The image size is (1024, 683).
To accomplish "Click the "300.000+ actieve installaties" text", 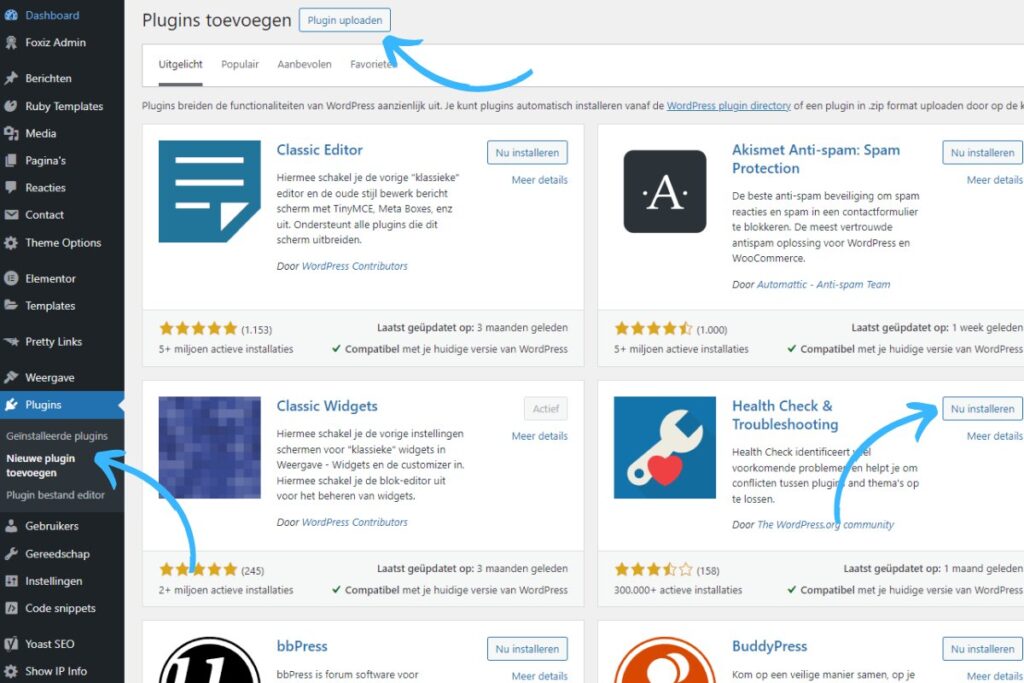I will pos(678,590).
